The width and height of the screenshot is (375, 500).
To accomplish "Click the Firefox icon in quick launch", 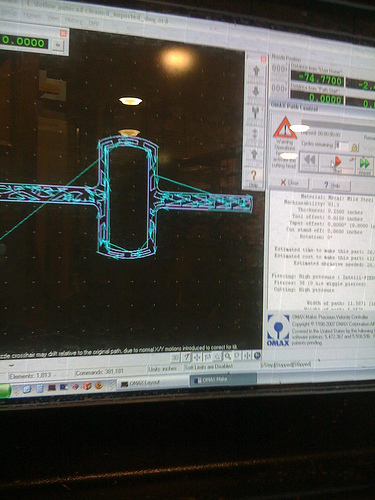I will point(99,386).
